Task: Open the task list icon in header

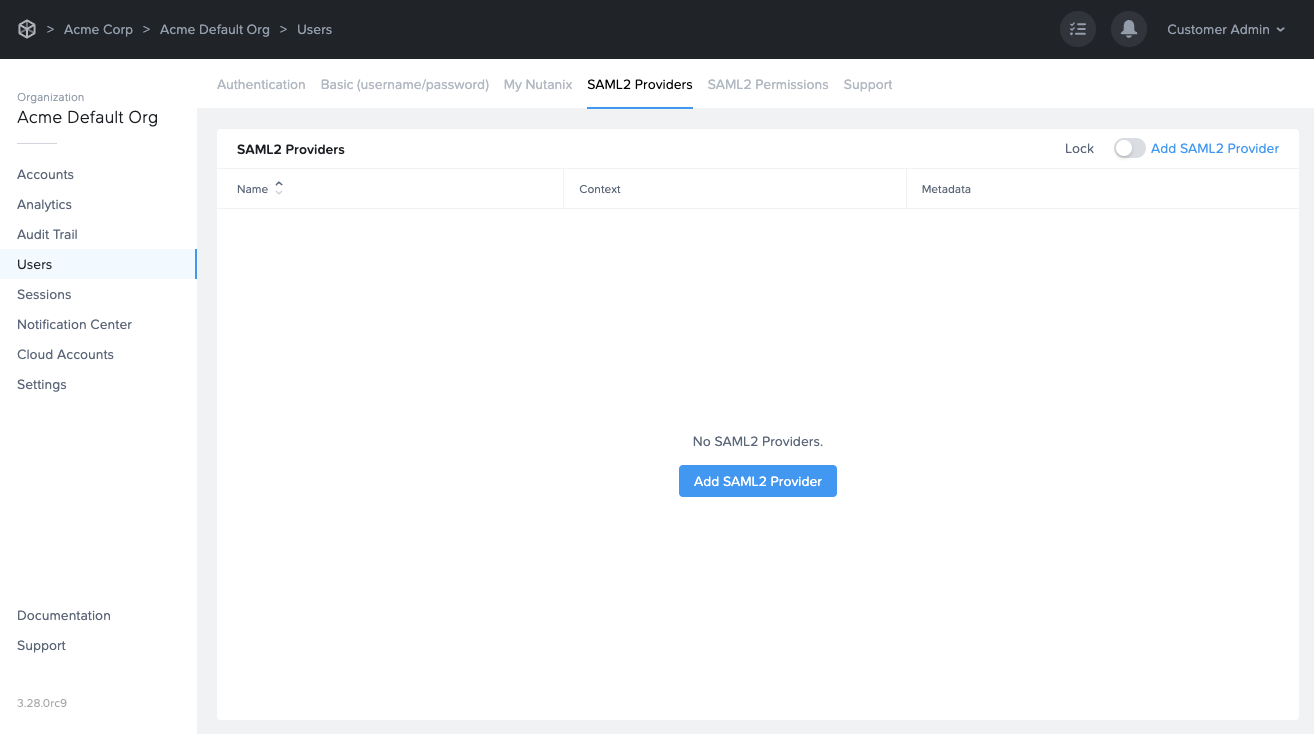Action: click(x=1077, y=29)
